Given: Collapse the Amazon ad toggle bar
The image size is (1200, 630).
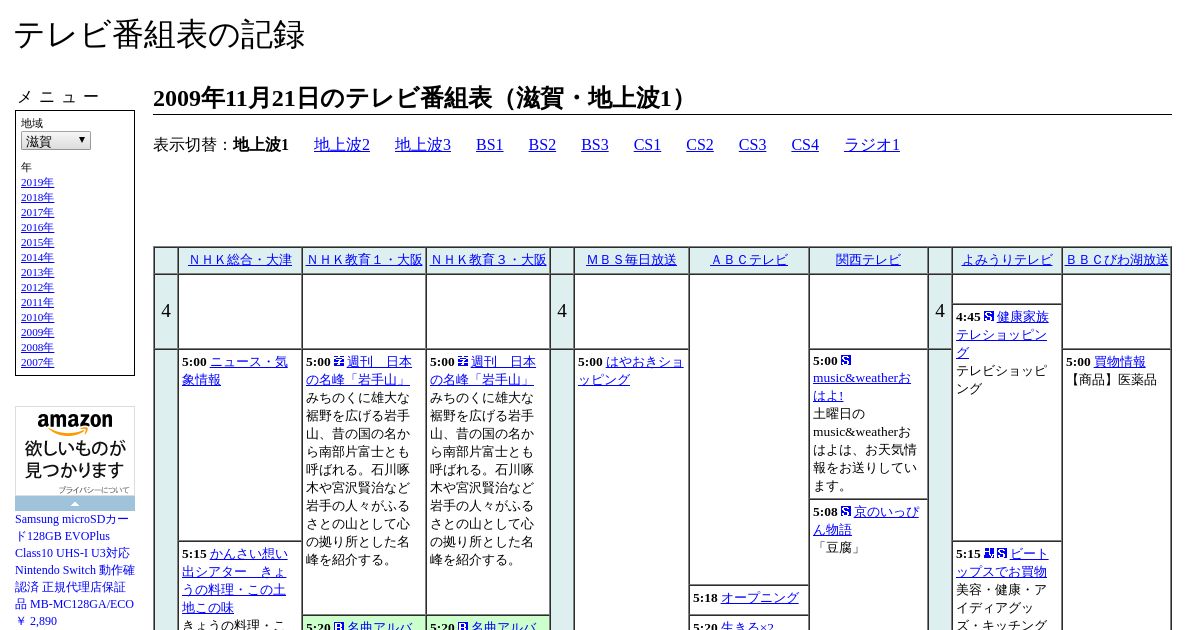Looking at the screenshot, I should (x=75, y=504).
